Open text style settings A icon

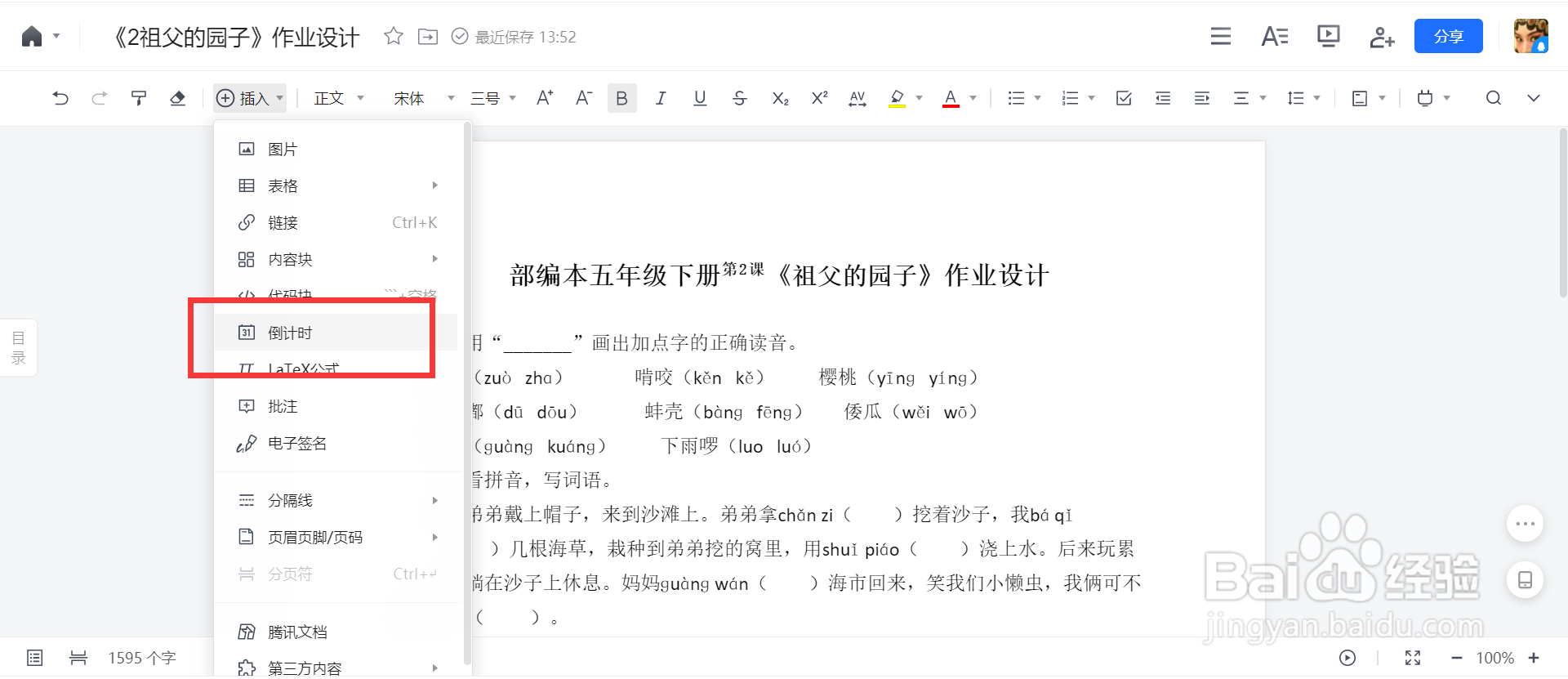click(1275, 36)
